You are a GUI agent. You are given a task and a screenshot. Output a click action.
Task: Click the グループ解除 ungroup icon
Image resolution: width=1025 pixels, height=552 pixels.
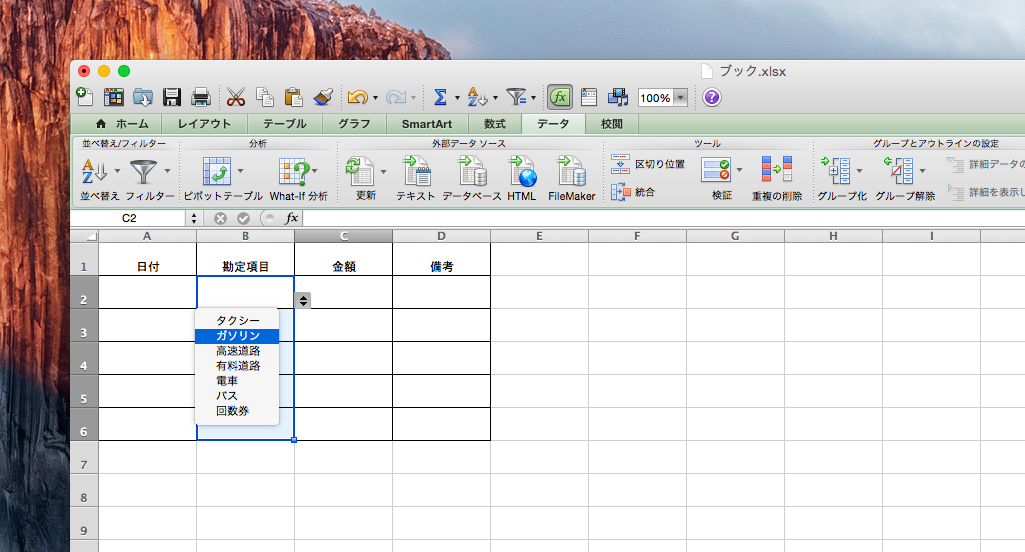[899, 171]
